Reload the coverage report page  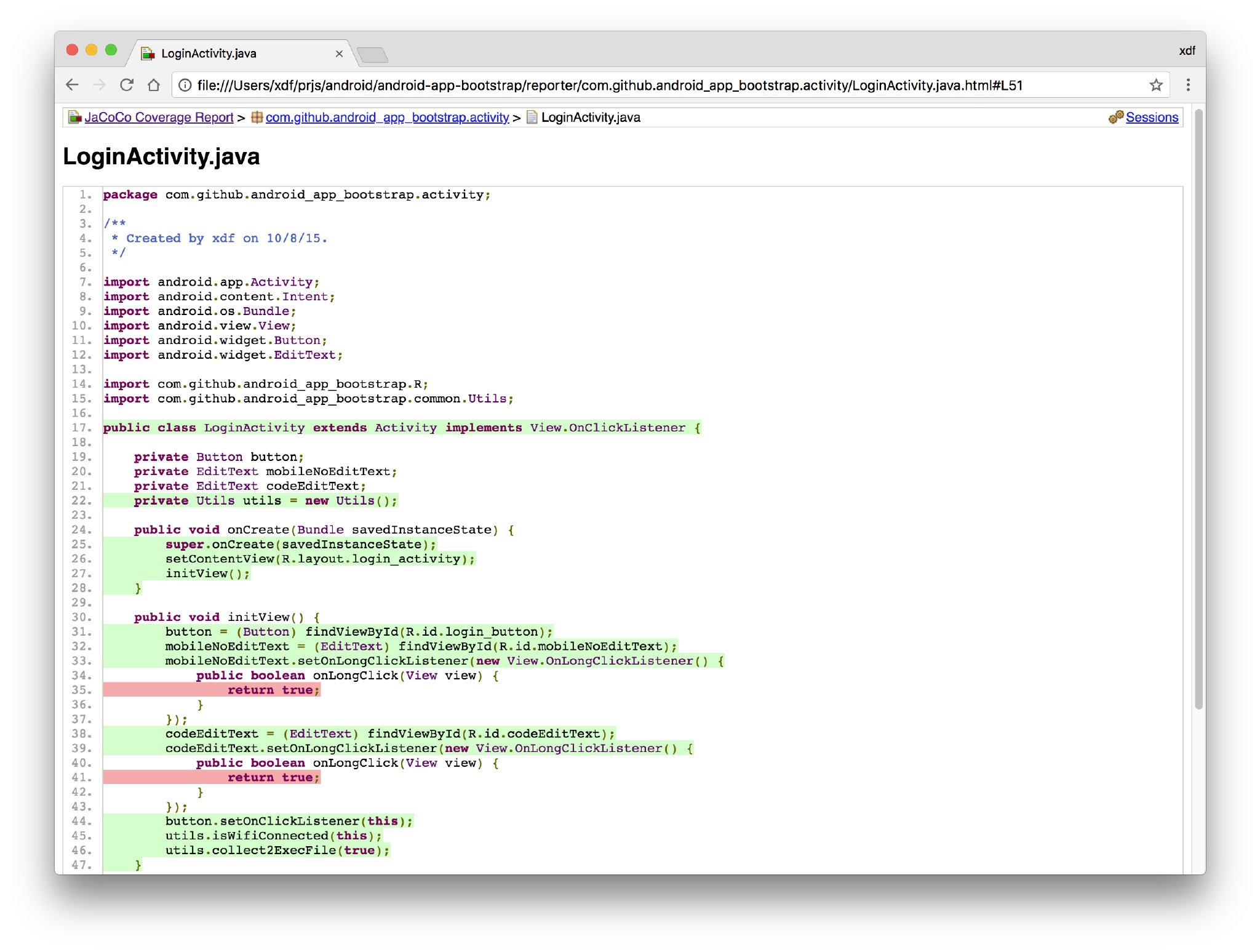(x=127, y=85)
